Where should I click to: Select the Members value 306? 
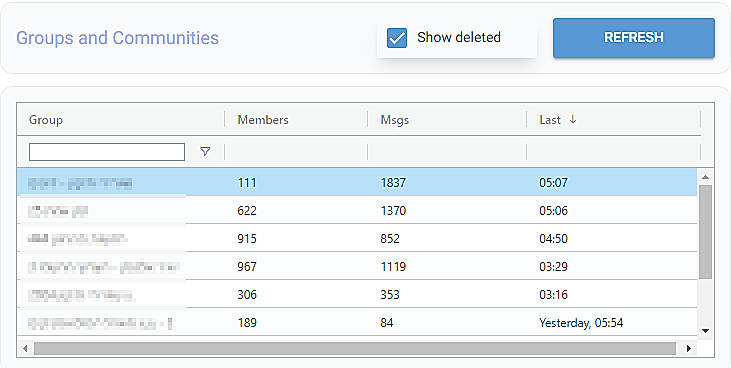click(x=247, y=294)
